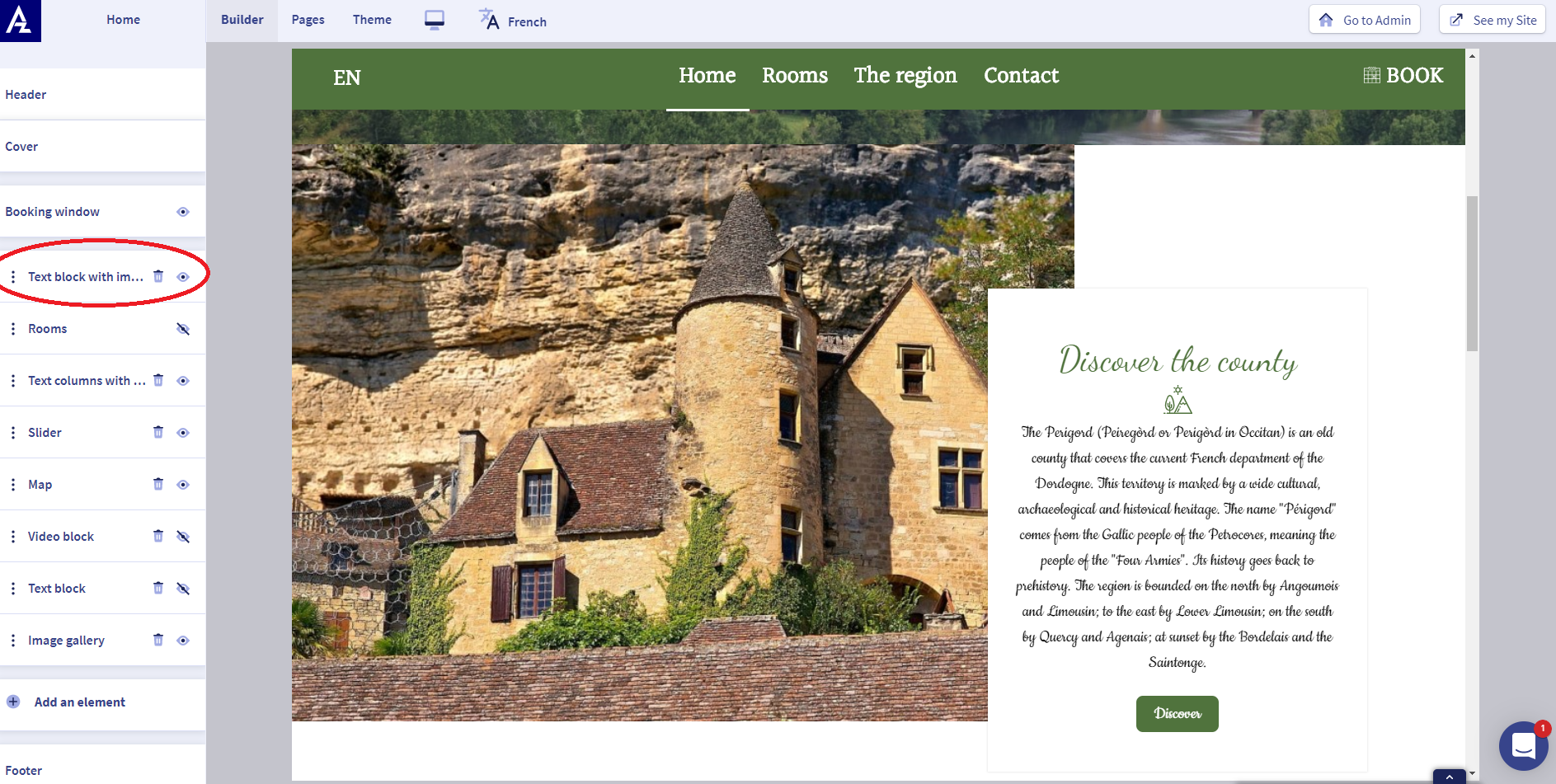Delete the Image gallery element

[158, 640]
